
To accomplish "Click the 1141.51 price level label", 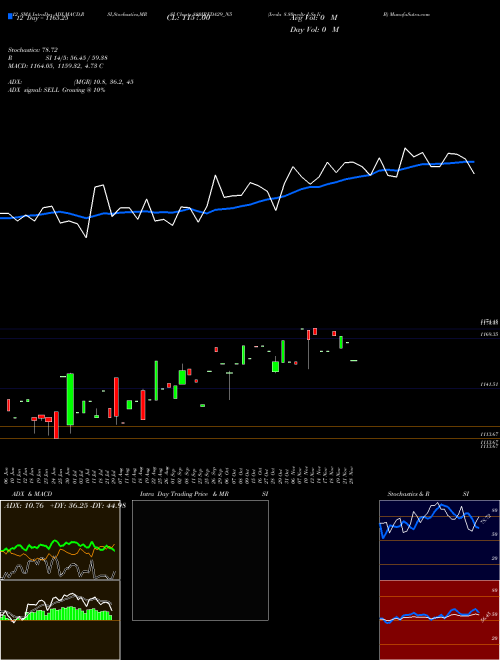I will [x=490, y=384].
